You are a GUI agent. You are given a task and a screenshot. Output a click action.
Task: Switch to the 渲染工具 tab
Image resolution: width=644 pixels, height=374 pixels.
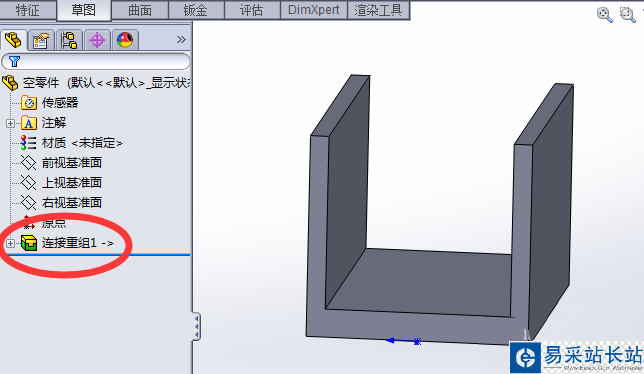(378, 10)
